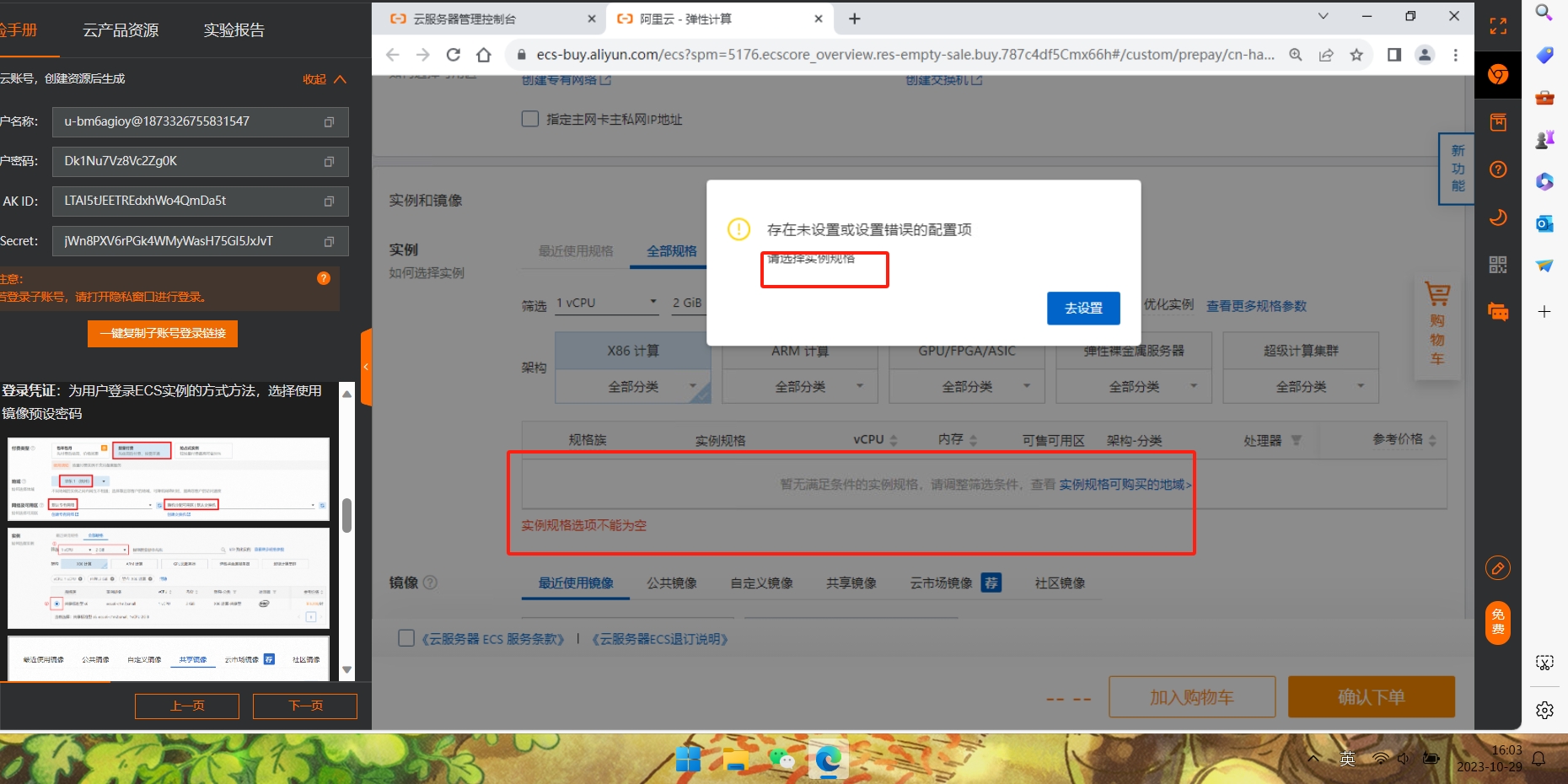The width and height of the screenshot is (1568, 784).
Task: Go back in browser history
Action: point(392,55)
